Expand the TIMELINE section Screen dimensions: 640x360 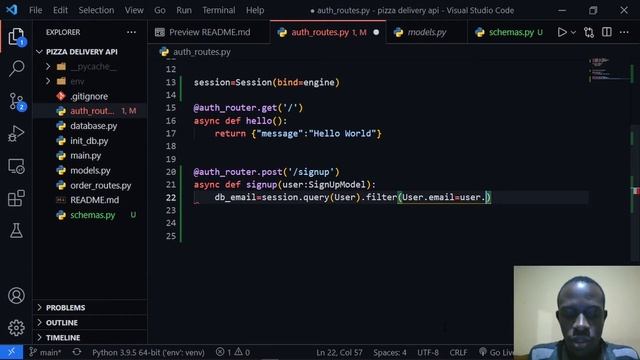pyautogui.click(x=90, y=338)
